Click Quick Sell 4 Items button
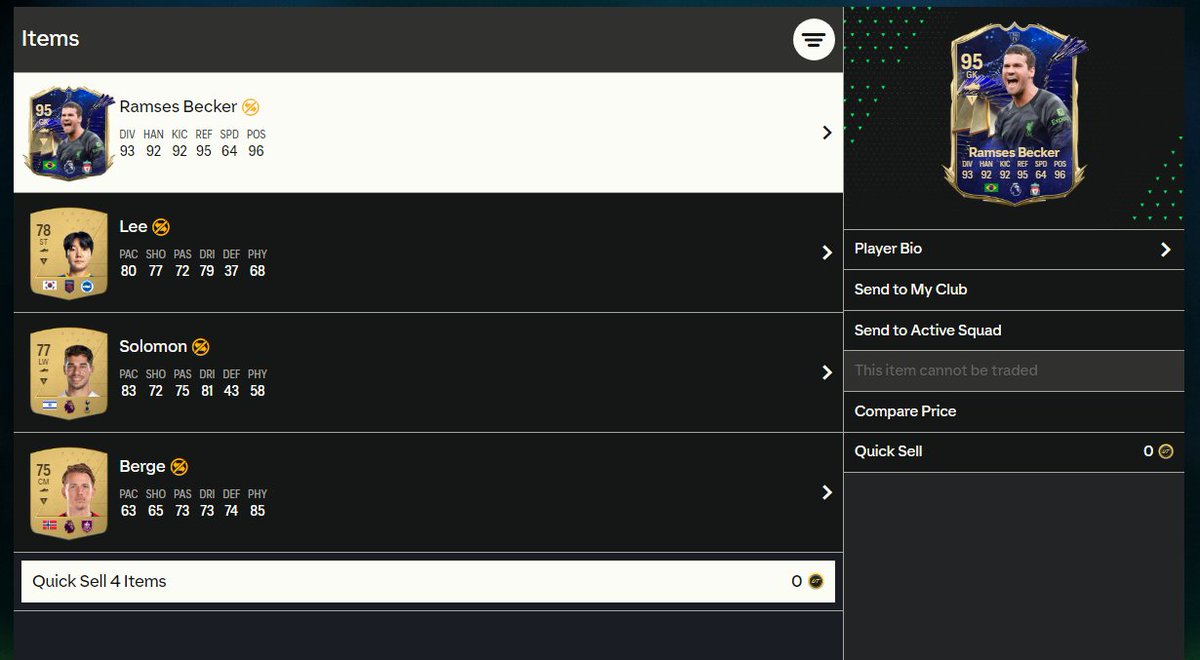Viewport: 1200px width, 660px height. (x=428, y=581)
